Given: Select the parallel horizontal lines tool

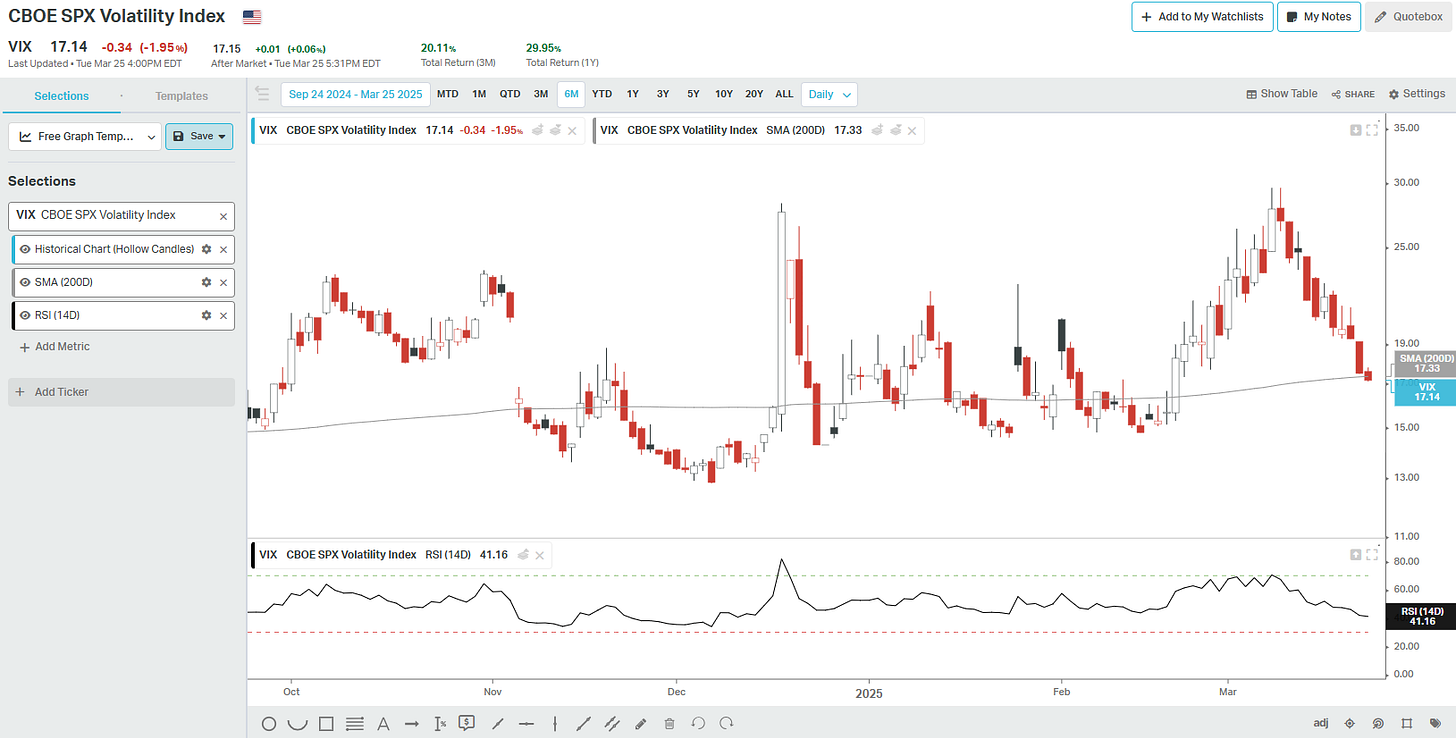Looking at the screenshot, I should point(354,724).
